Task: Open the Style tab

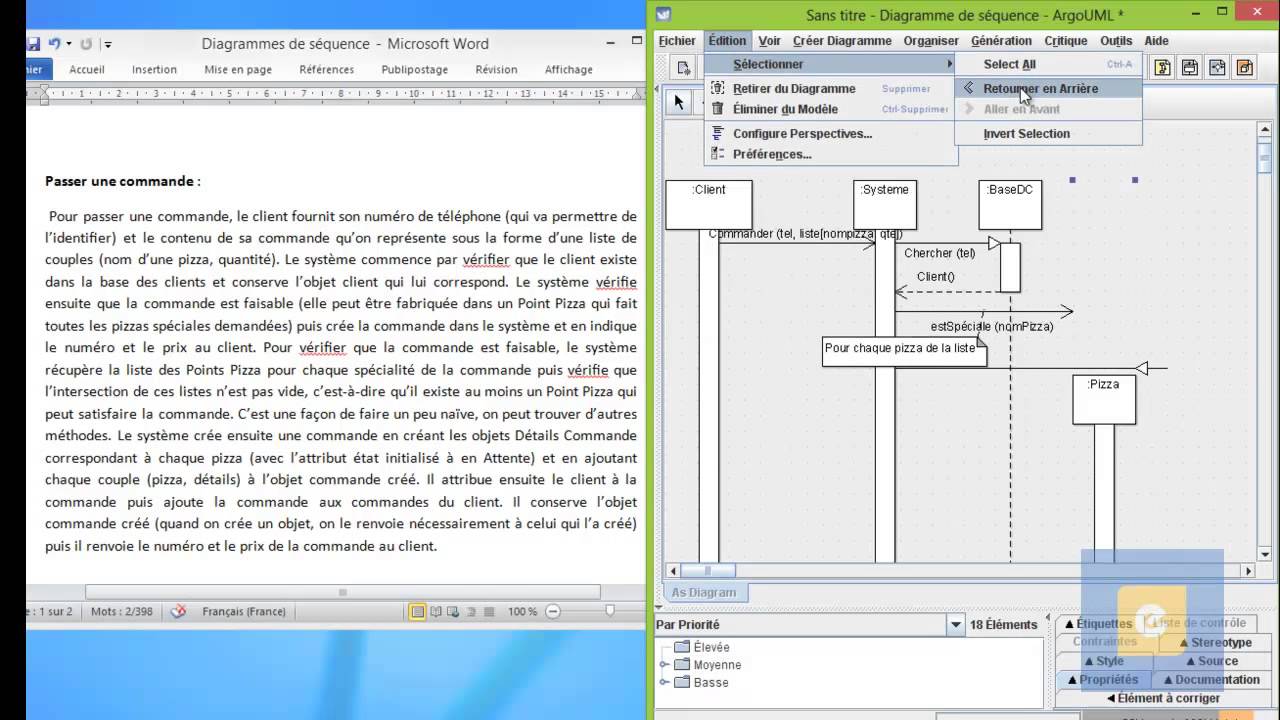Action: [x=1104, y=661]
